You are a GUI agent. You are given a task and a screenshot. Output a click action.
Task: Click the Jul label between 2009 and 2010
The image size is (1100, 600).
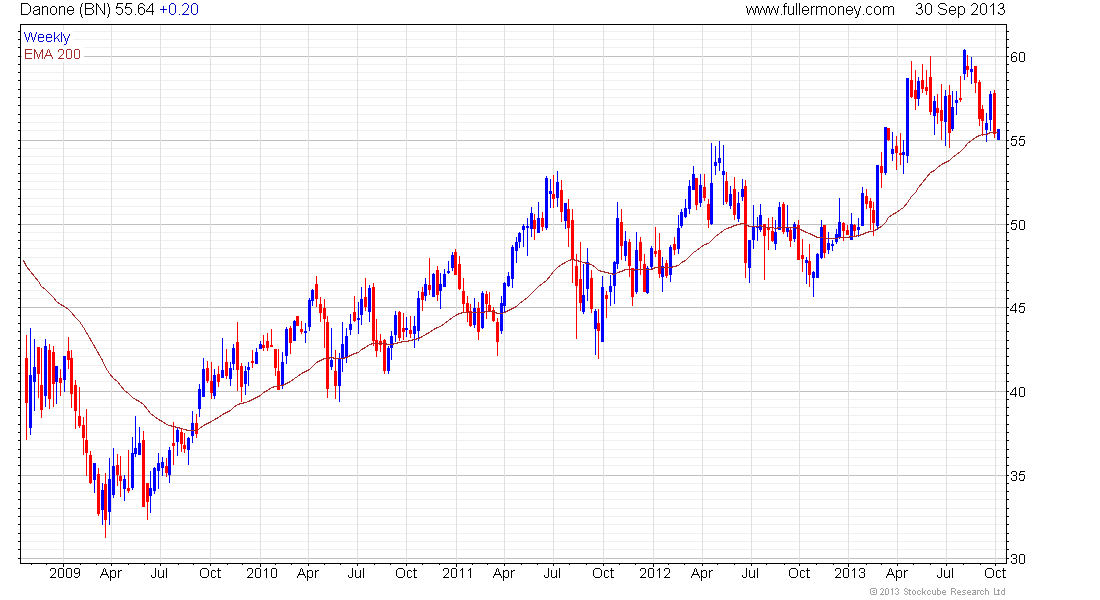pyautogui.click(x=159, y=573)
